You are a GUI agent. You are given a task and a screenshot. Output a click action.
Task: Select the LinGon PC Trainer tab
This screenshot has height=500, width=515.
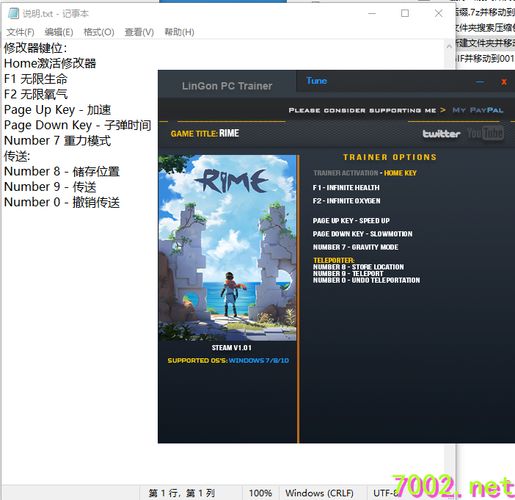pyautogui.click(x=227, y=86)
